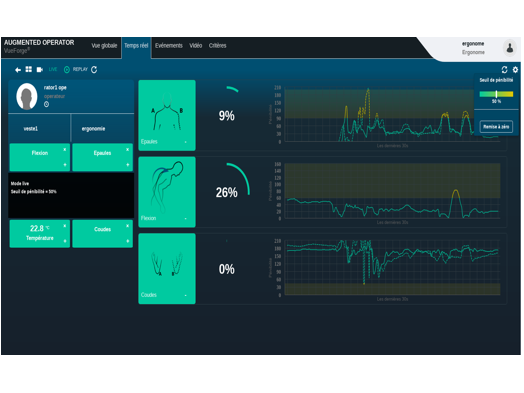Collapse the Coudes card with its minus
This screenshot has height=393, width=524.
(x=185, y=295)
